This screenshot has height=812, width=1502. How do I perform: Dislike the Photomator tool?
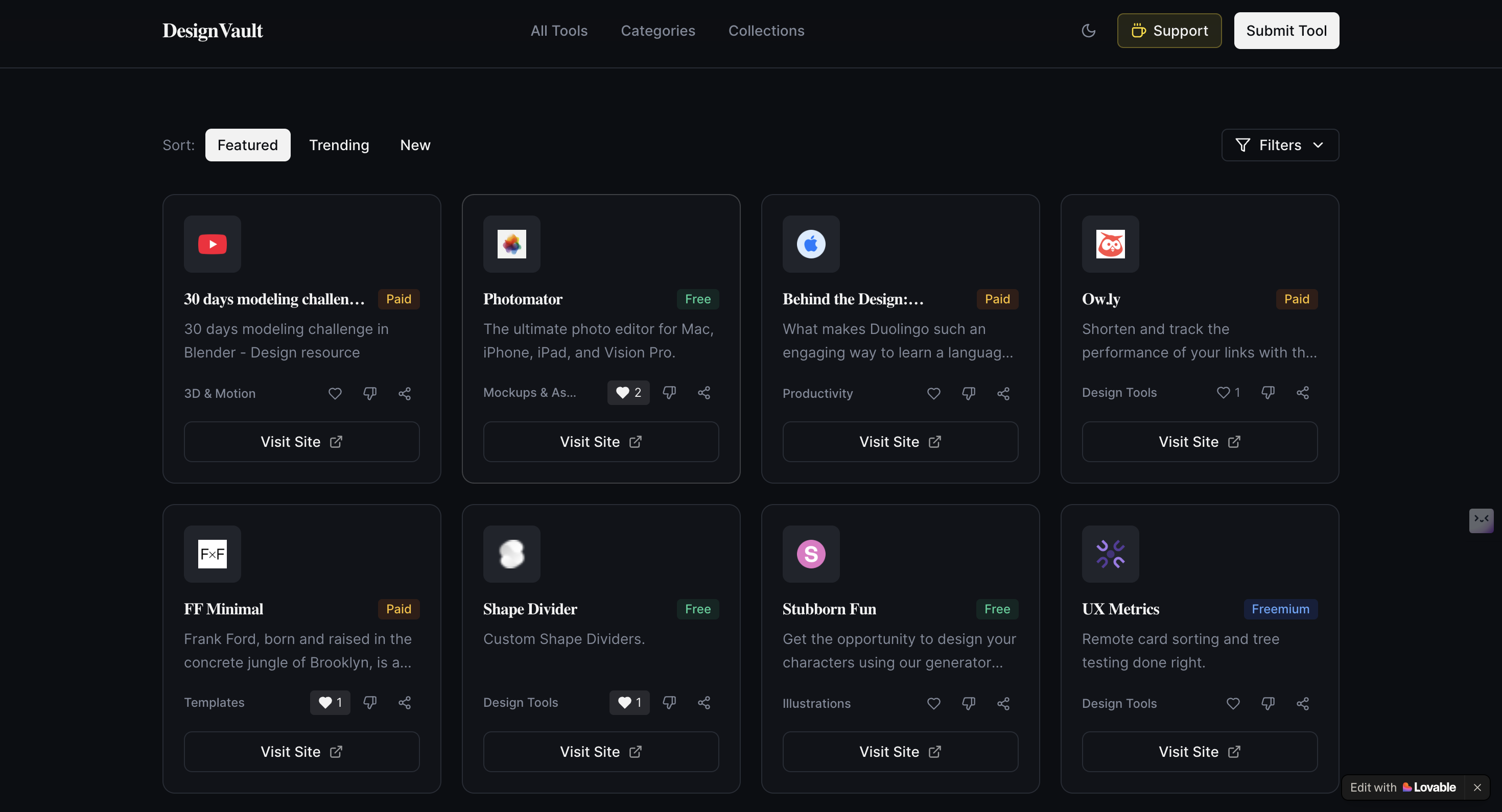(669, 392)
